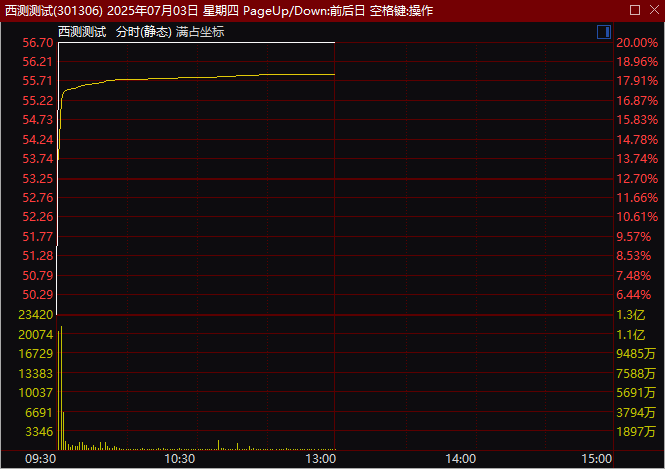Viewport: 665px width, 469px height.
Task: Click the 14:00 time axis label
Action: pyautogui.click(x=461, y=459)
